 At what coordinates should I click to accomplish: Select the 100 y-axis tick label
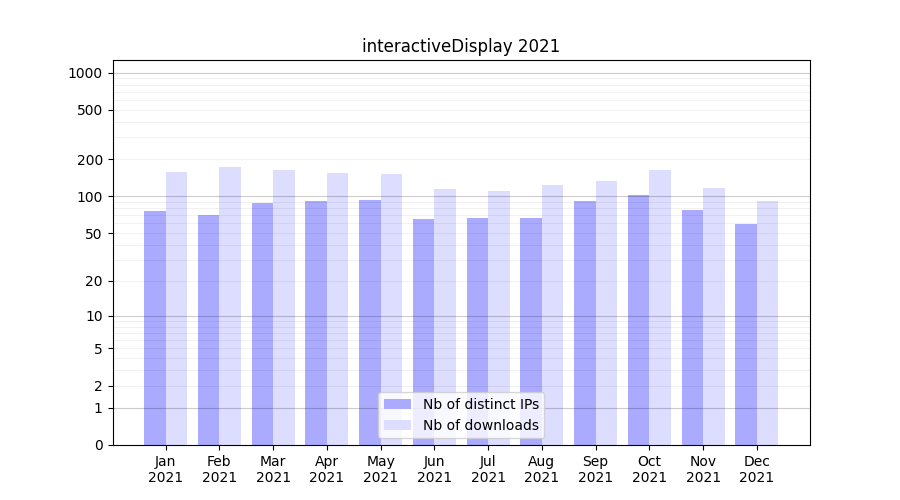point(90,197)
